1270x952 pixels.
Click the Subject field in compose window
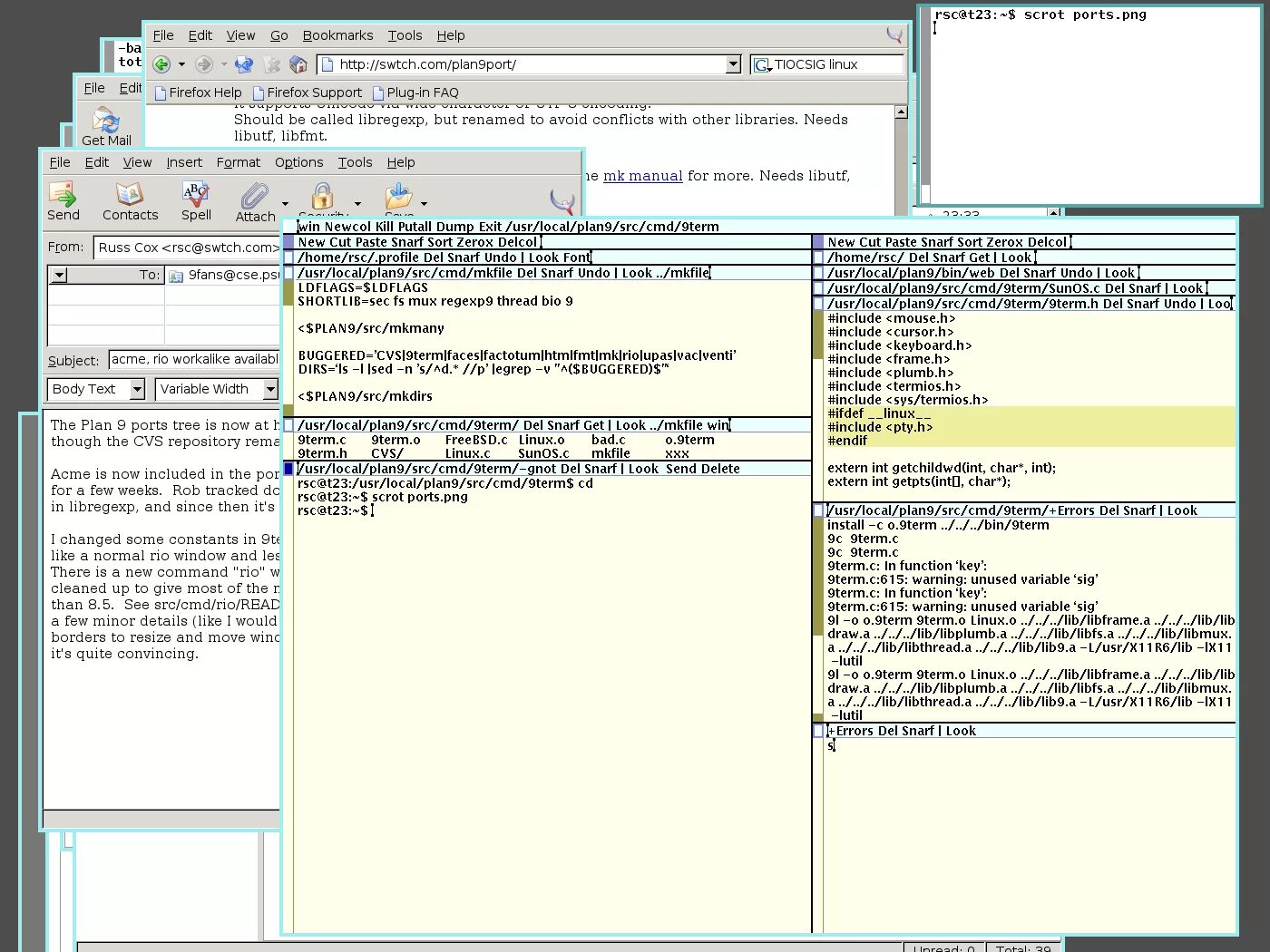193,360
